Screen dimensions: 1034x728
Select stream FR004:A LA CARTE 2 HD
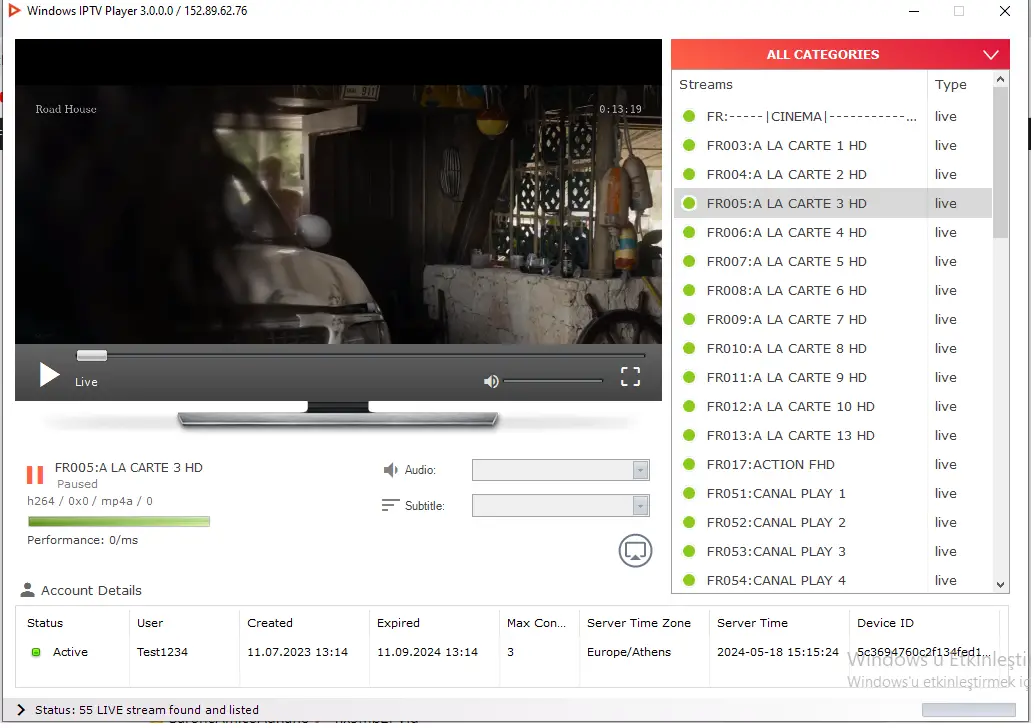(834, 175)
